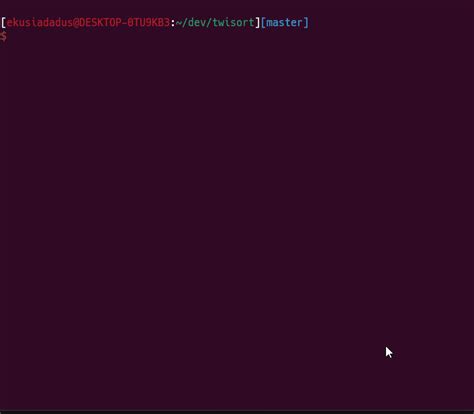Click the dollar sign prompt symbol

point(3,36)
